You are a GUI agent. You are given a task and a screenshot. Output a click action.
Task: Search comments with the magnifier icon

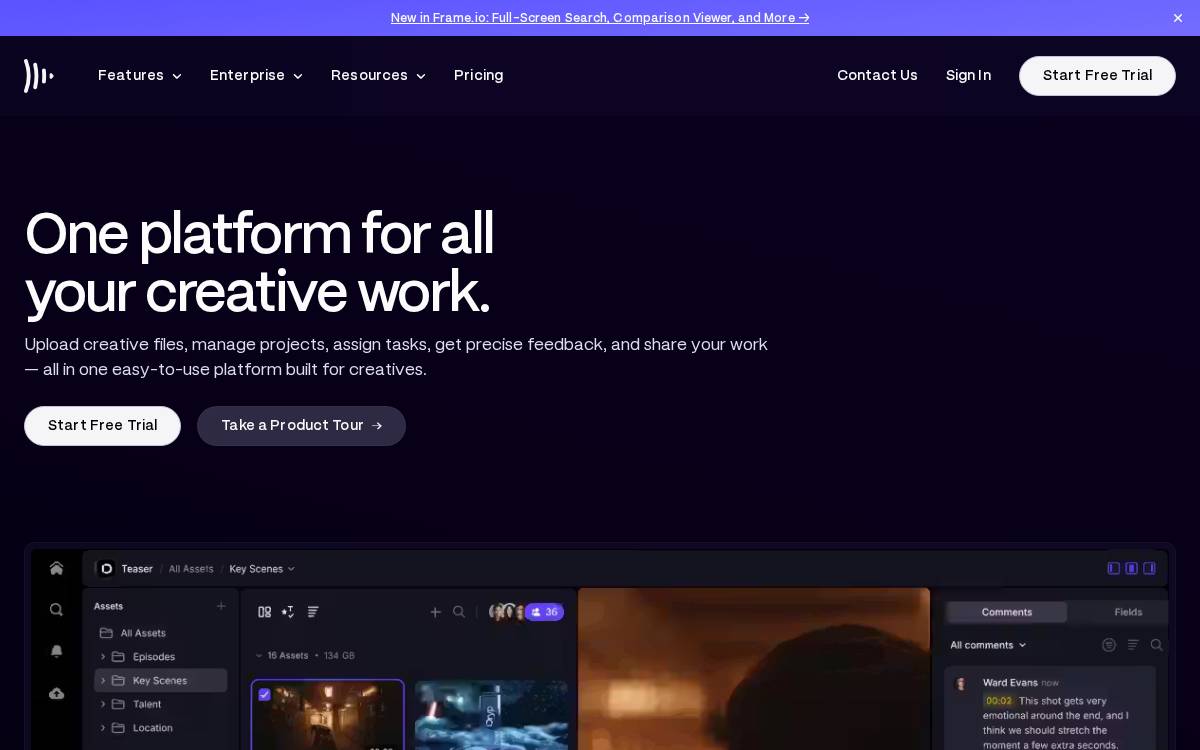(1156, 645)
